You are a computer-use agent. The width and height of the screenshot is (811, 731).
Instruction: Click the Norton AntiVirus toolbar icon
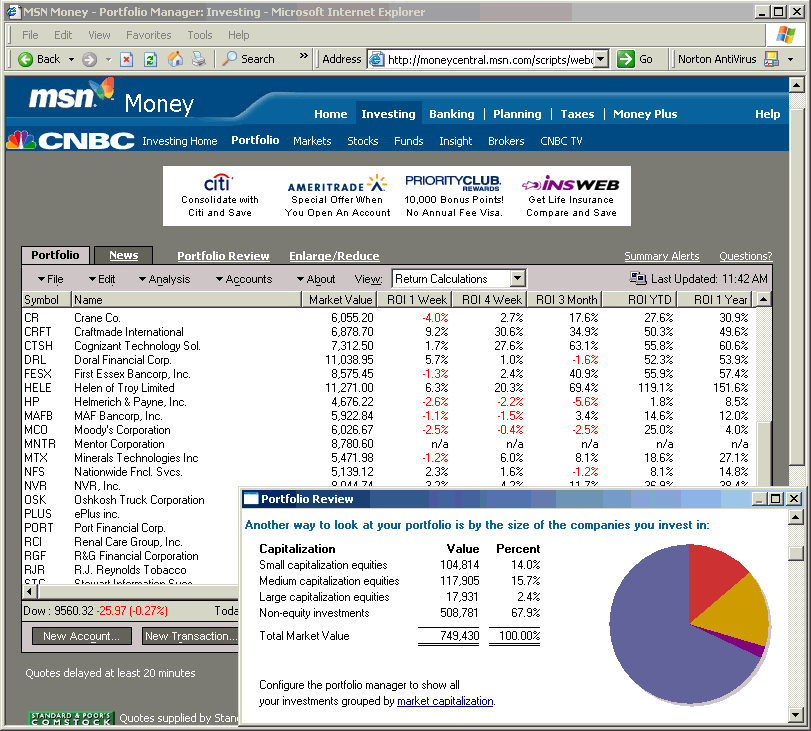coord(772,59)
